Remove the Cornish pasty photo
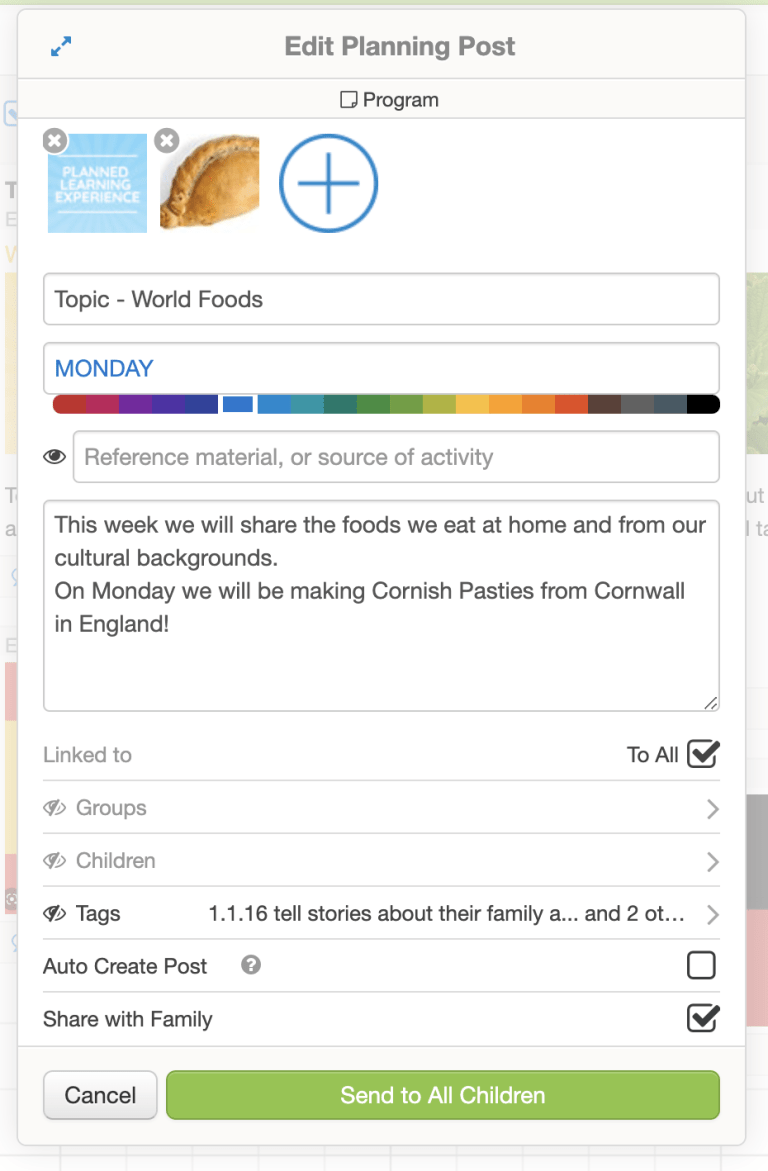 tap(168, 142)
